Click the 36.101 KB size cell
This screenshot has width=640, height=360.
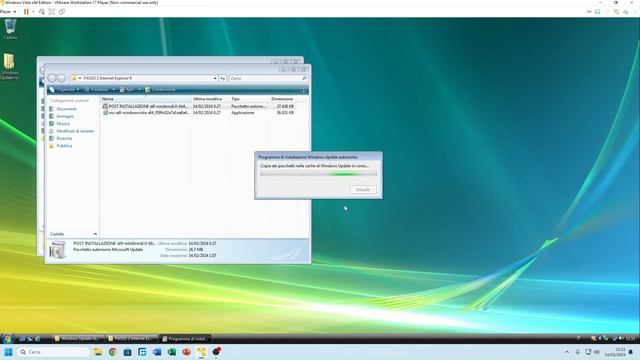coord(285,113)
